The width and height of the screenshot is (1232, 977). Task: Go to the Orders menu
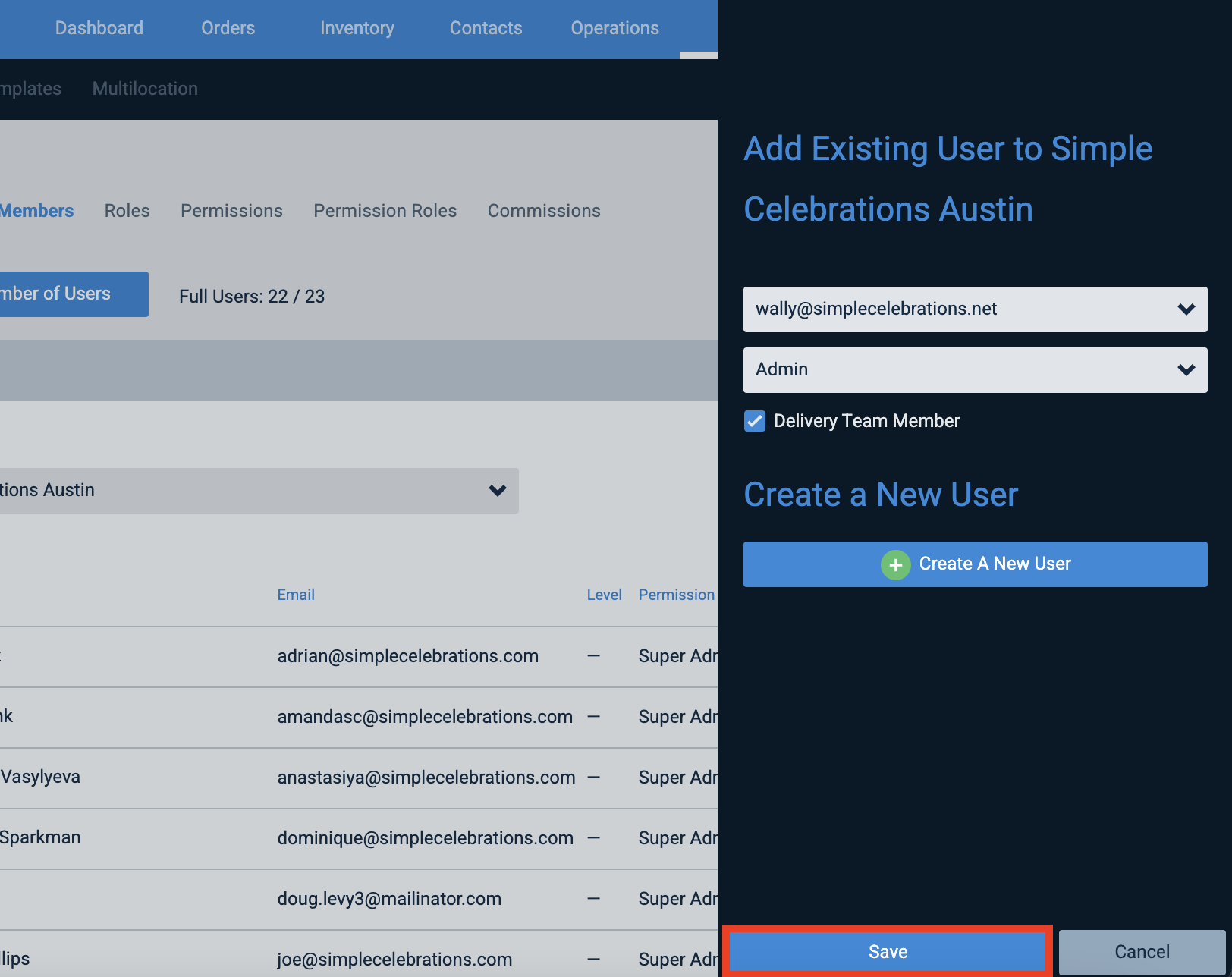(x=228, y=28)
